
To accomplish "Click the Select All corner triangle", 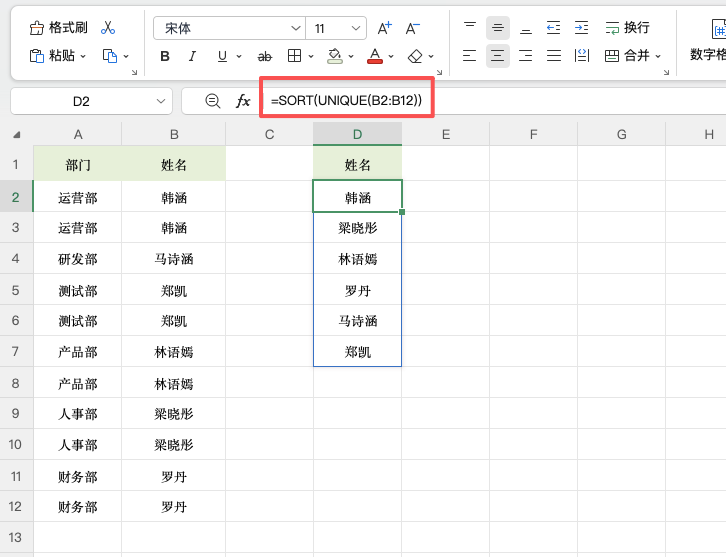I will (17, 135).
